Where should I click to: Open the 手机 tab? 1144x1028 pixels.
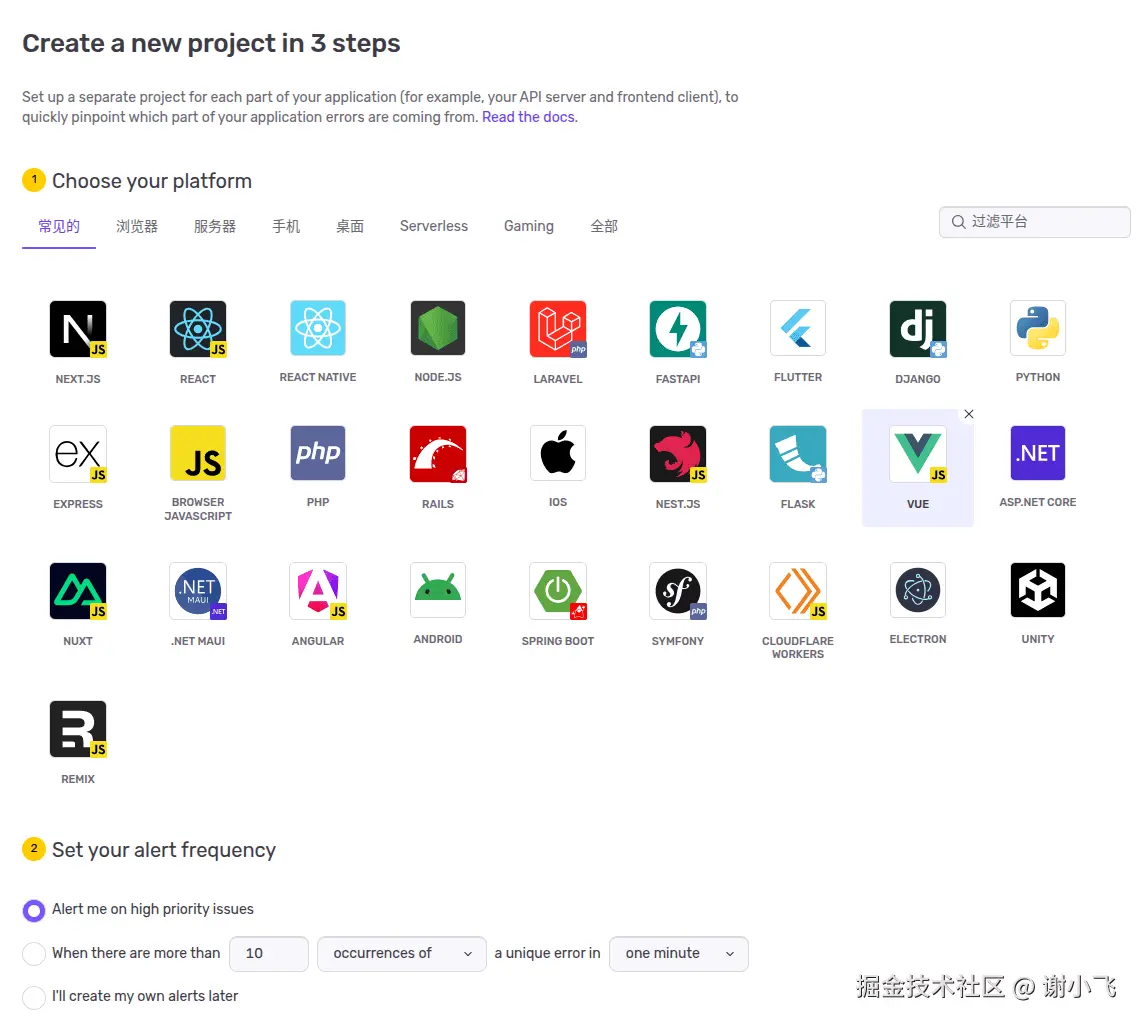286,226
